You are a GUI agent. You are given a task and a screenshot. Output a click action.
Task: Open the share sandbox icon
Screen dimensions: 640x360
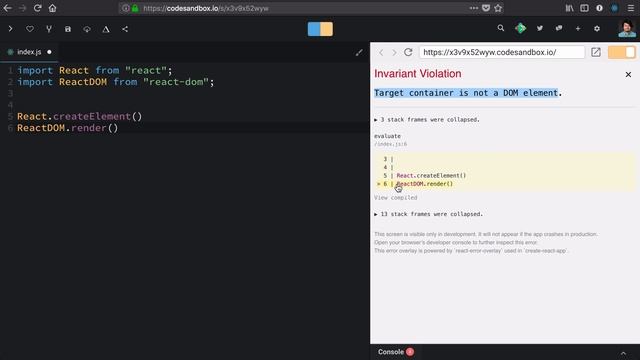pyautogui.click(x=125, y=29)
